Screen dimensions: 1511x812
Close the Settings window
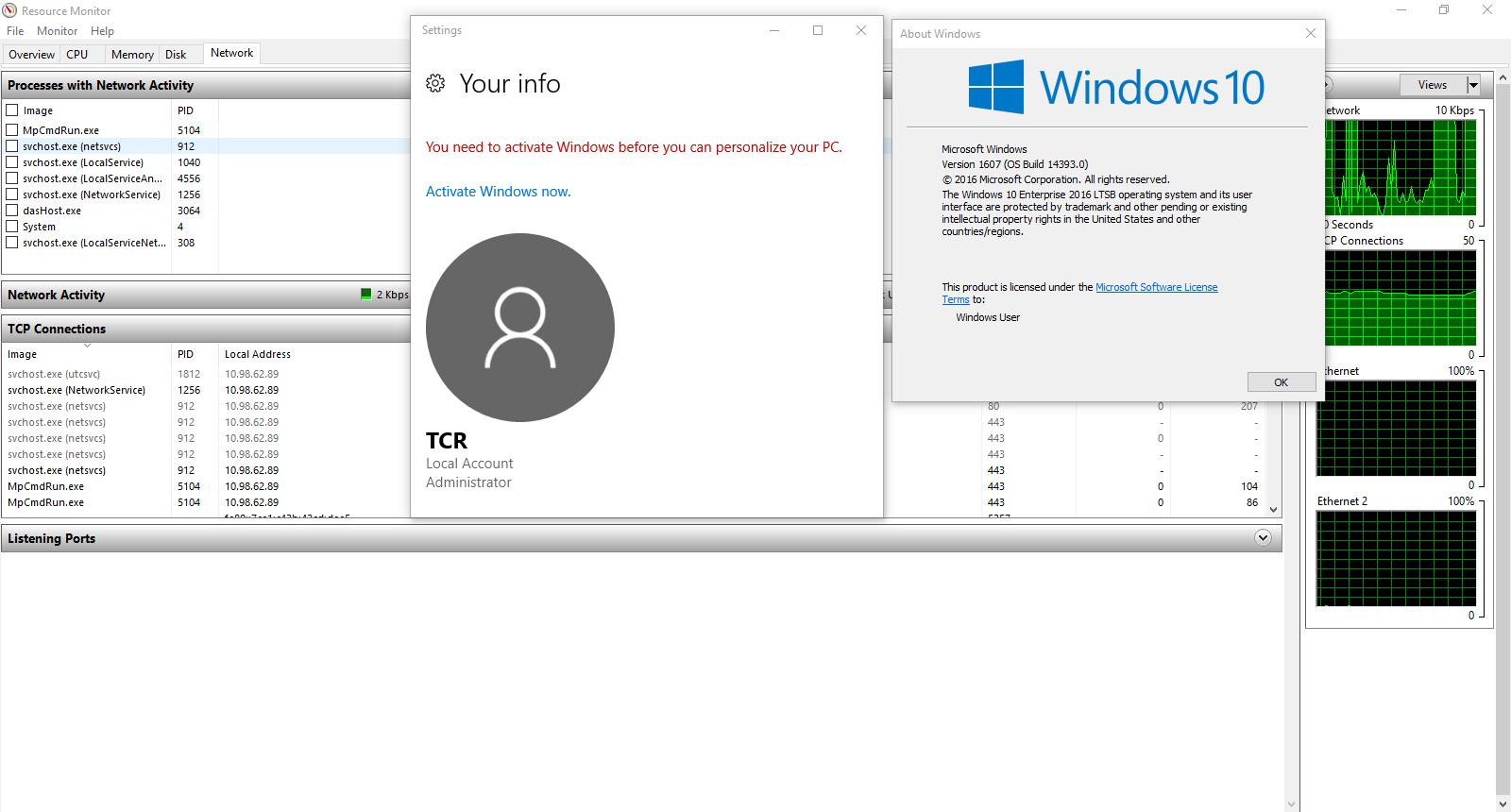pos(861,30)
